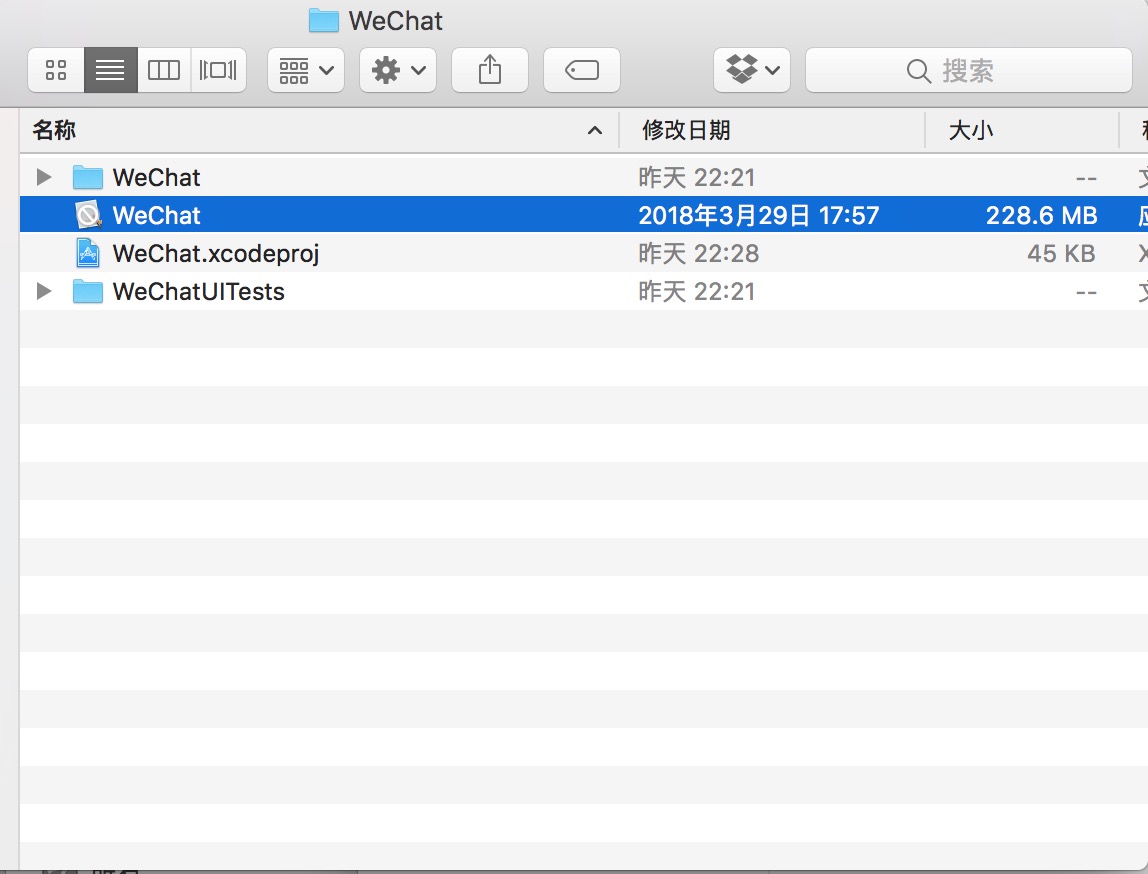1148x874 pixels.
Task: Click 昨天 22:28 modification date
Action: 698,253
